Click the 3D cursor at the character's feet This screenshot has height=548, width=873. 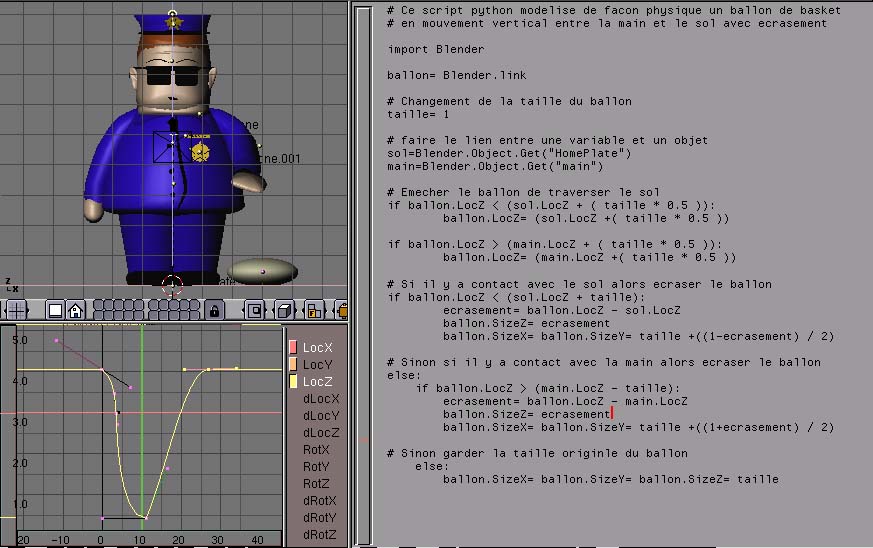click(x=172, y=284)
